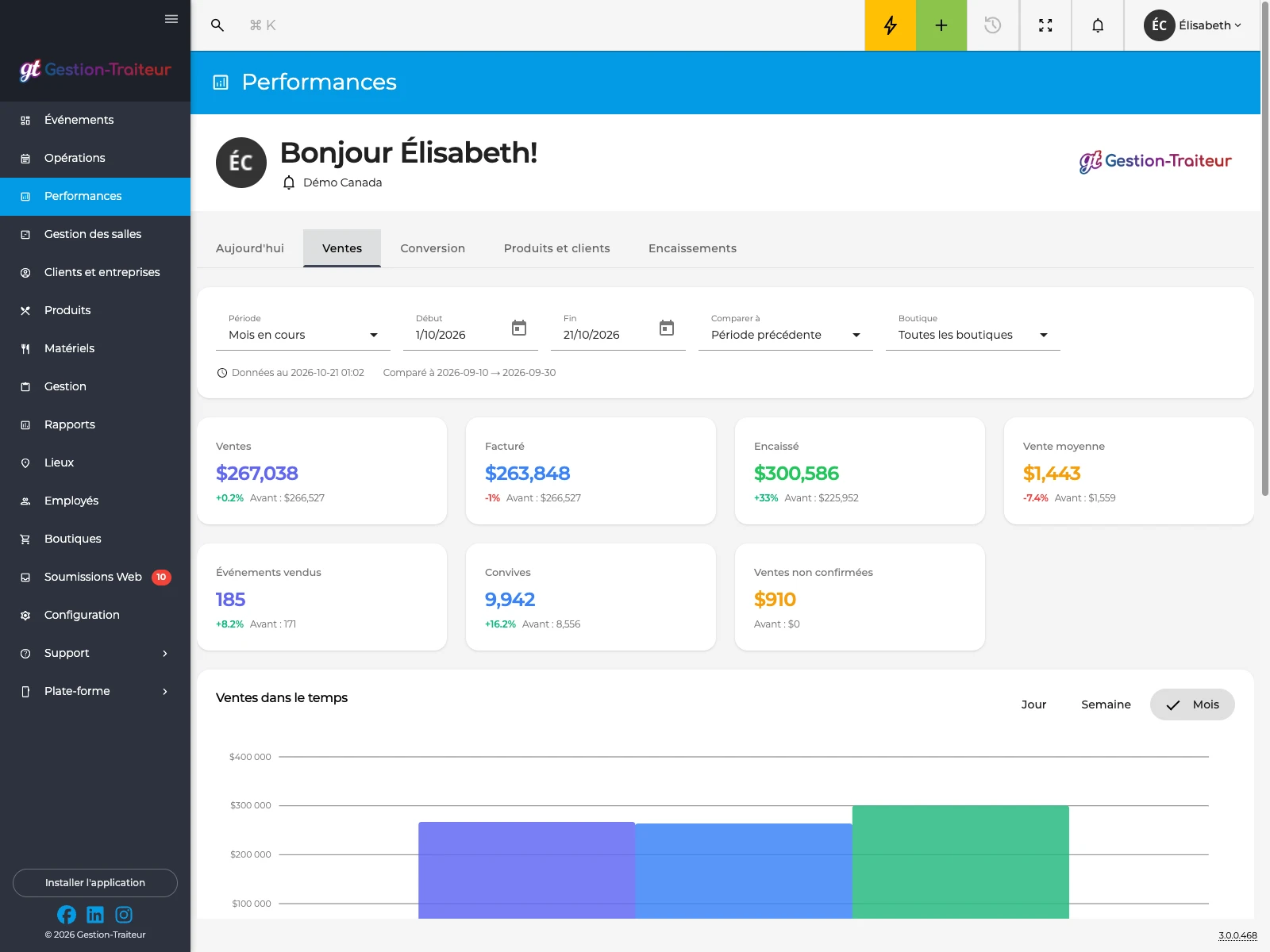Image resolution: width=1270 pixels, height=952 pixels.
Task: Click the green plus add icon
Action: pyautogui.click(x=941, y=25)
